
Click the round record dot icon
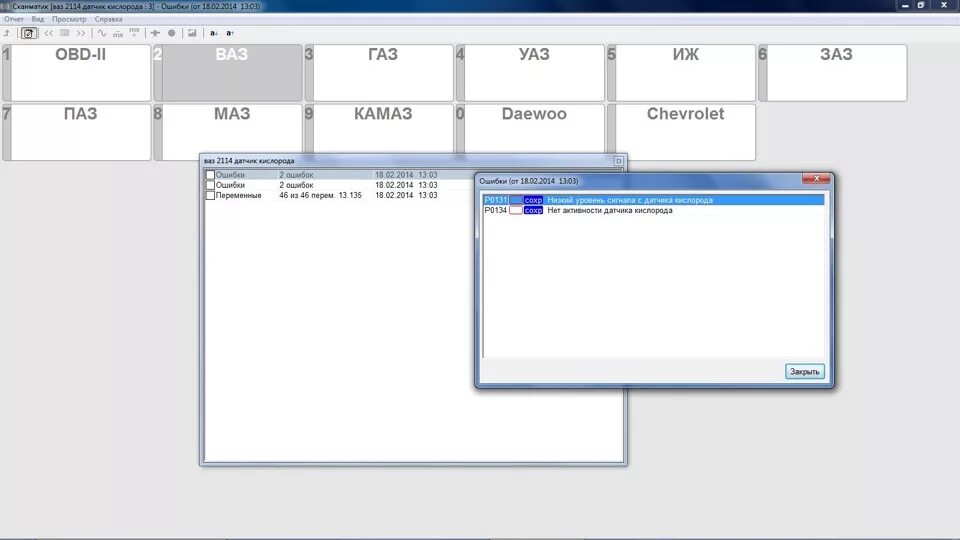[171, 33]
